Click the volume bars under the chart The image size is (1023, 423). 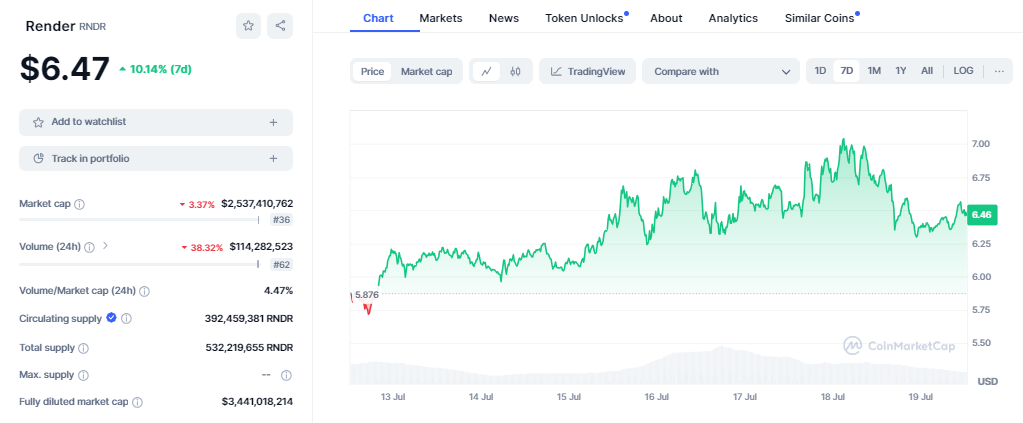click(x=659, y=367)
